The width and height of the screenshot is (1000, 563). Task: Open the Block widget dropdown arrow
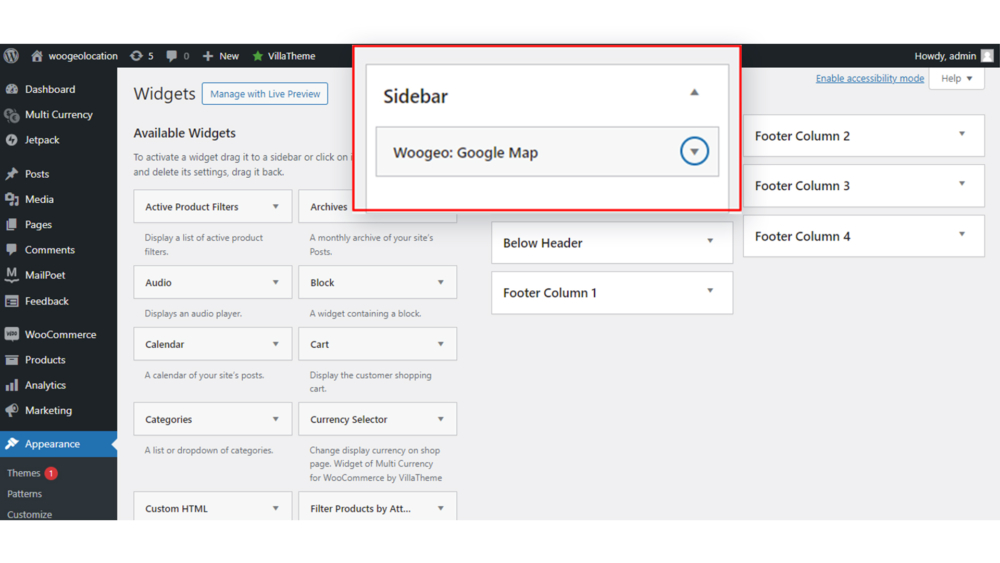pos(440,282)
